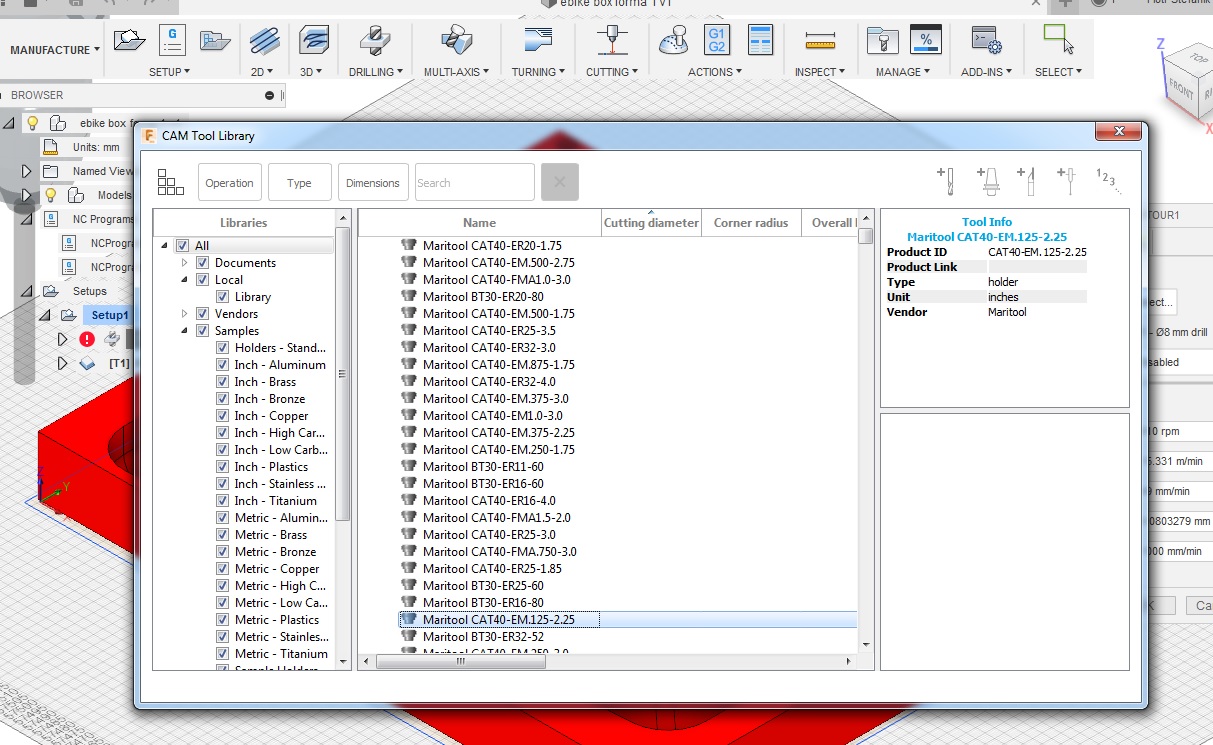Uncheck the Inch - Aluminum checkbox
Screen dimensions: 1213x745
[x=222, y=365]
